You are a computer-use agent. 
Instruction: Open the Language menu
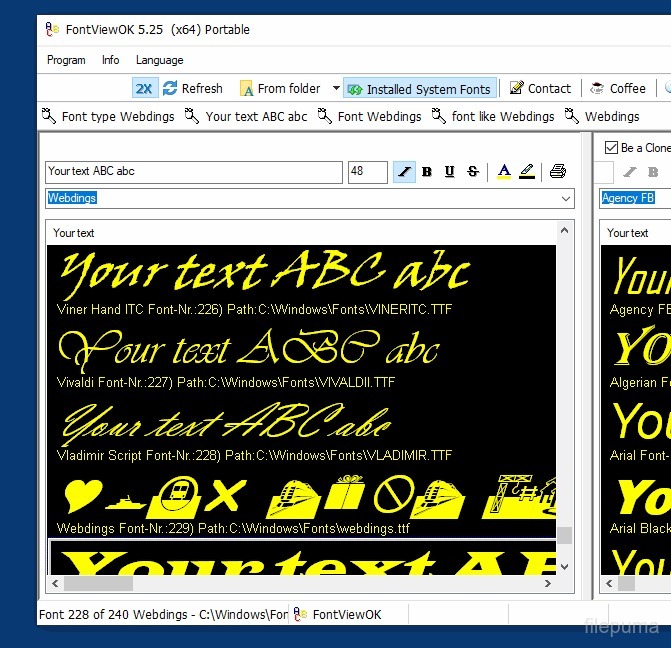point(160,60)
